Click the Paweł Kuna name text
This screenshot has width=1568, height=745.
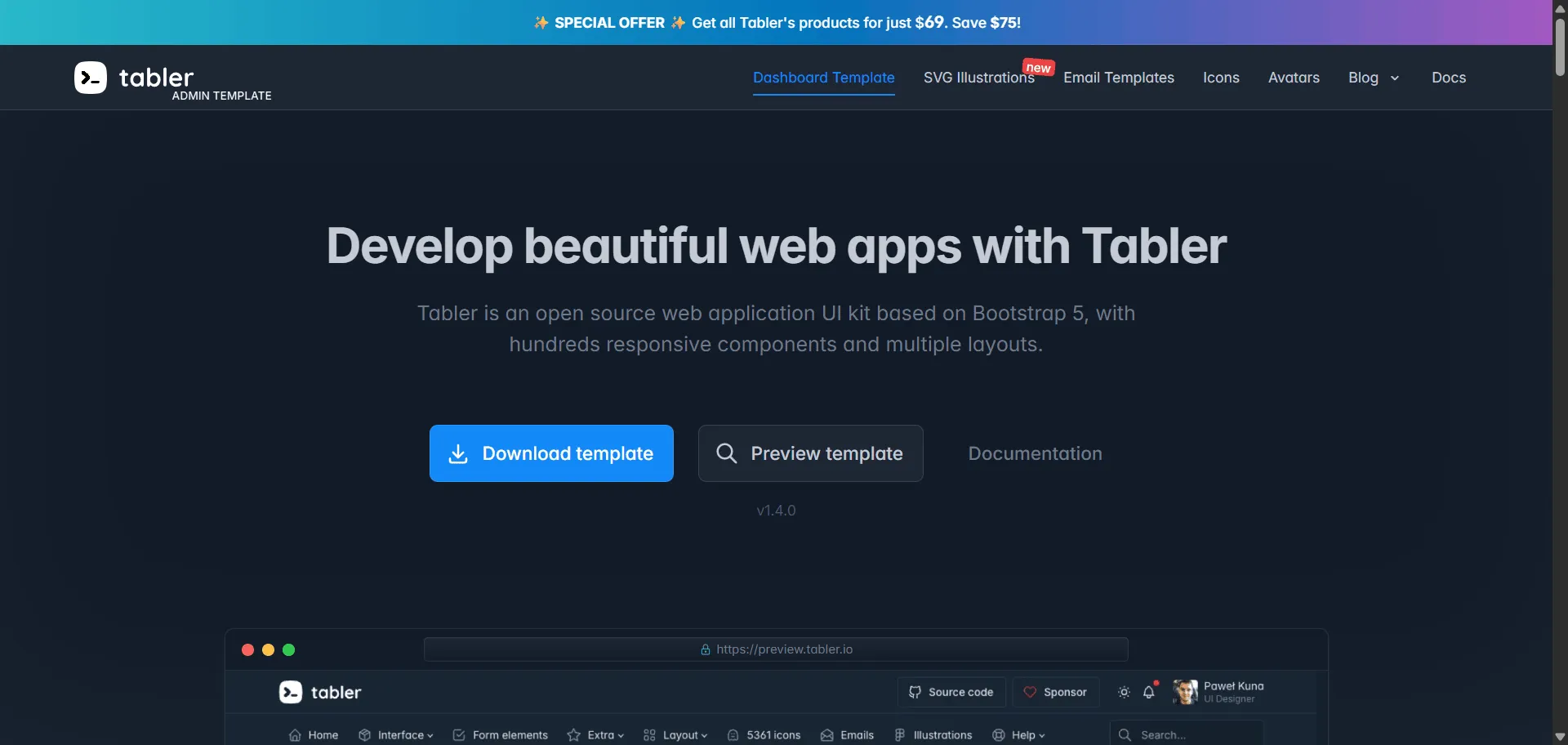pyautogui.click(x=1233, y=686)
